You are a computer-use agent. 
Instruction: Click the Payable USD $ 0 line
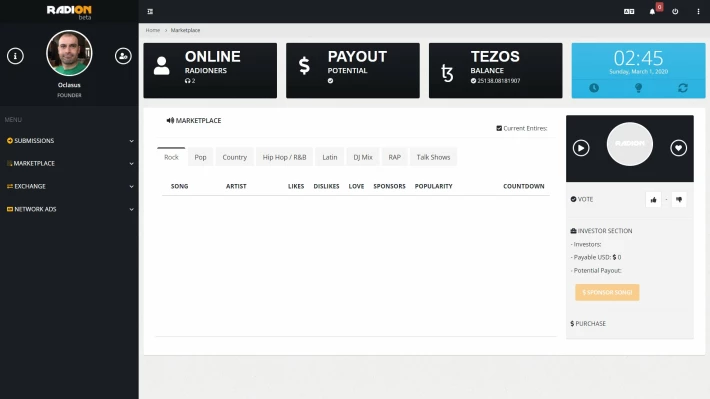(596, 257)
